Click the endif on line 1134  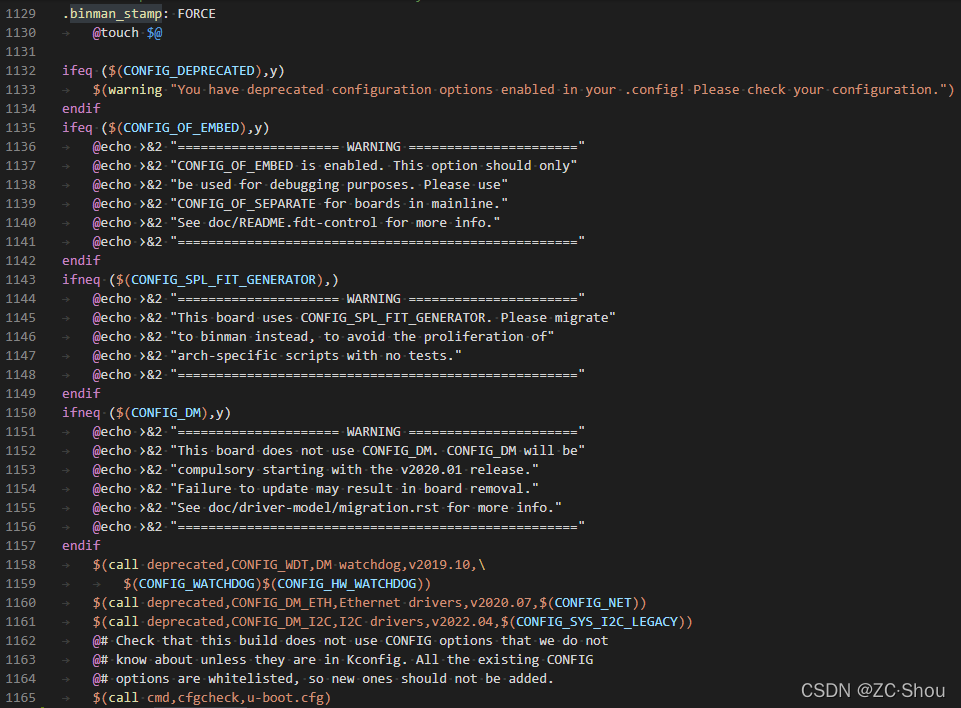click(x=81, y=108)
